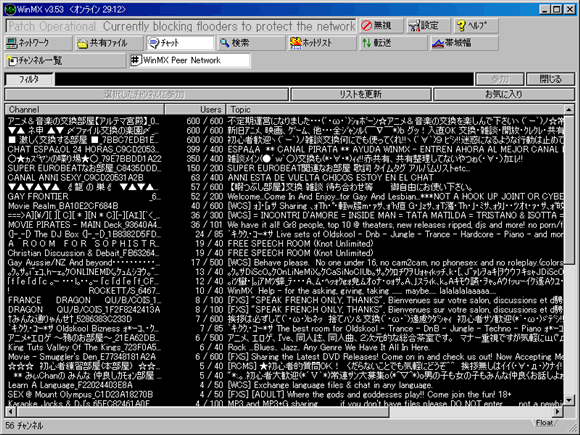Click the vertical scrollbar down arrow
This screenshot has width=580, height=435.
click(569, 400)
